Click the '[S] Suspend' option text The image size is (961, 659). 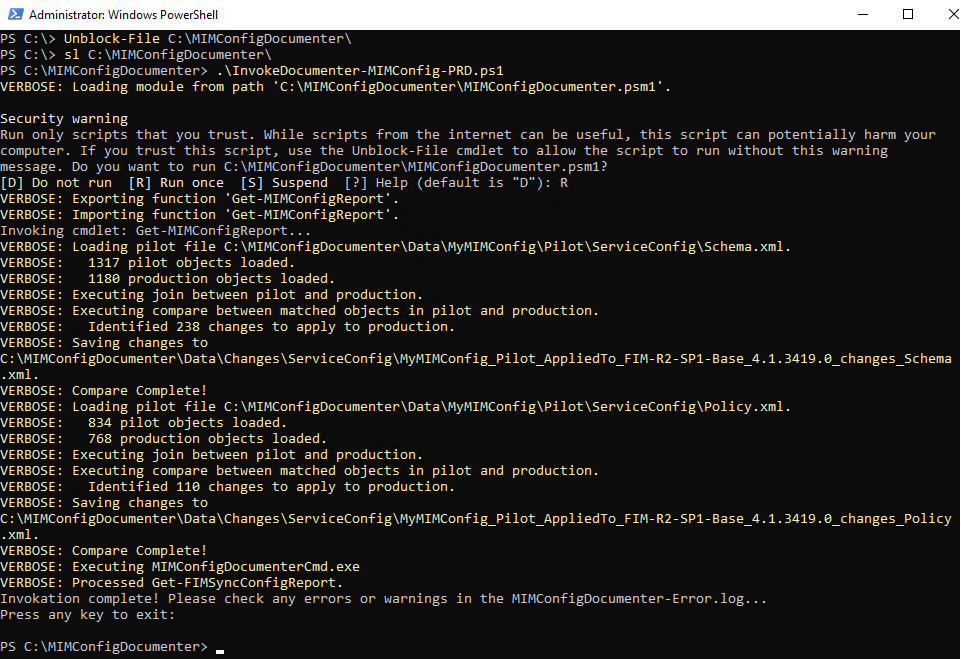284,183
